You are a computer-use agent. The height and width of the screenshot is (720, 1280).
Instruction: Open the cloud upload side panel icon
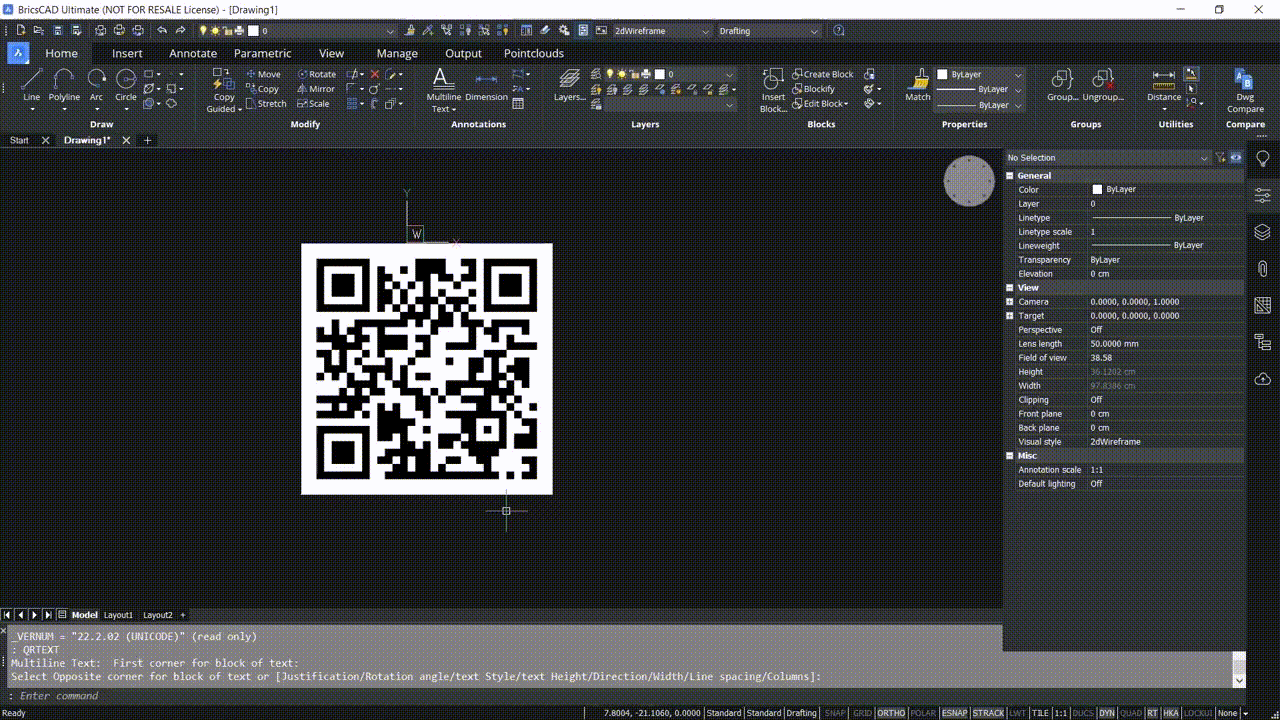[x=1263, y=378]
